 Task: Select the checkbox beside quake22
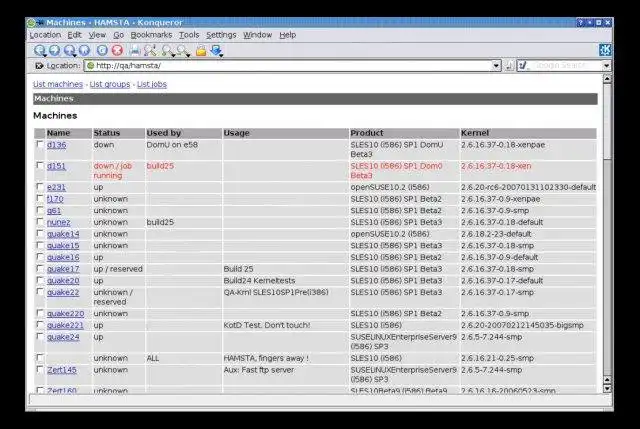(40, 292)
